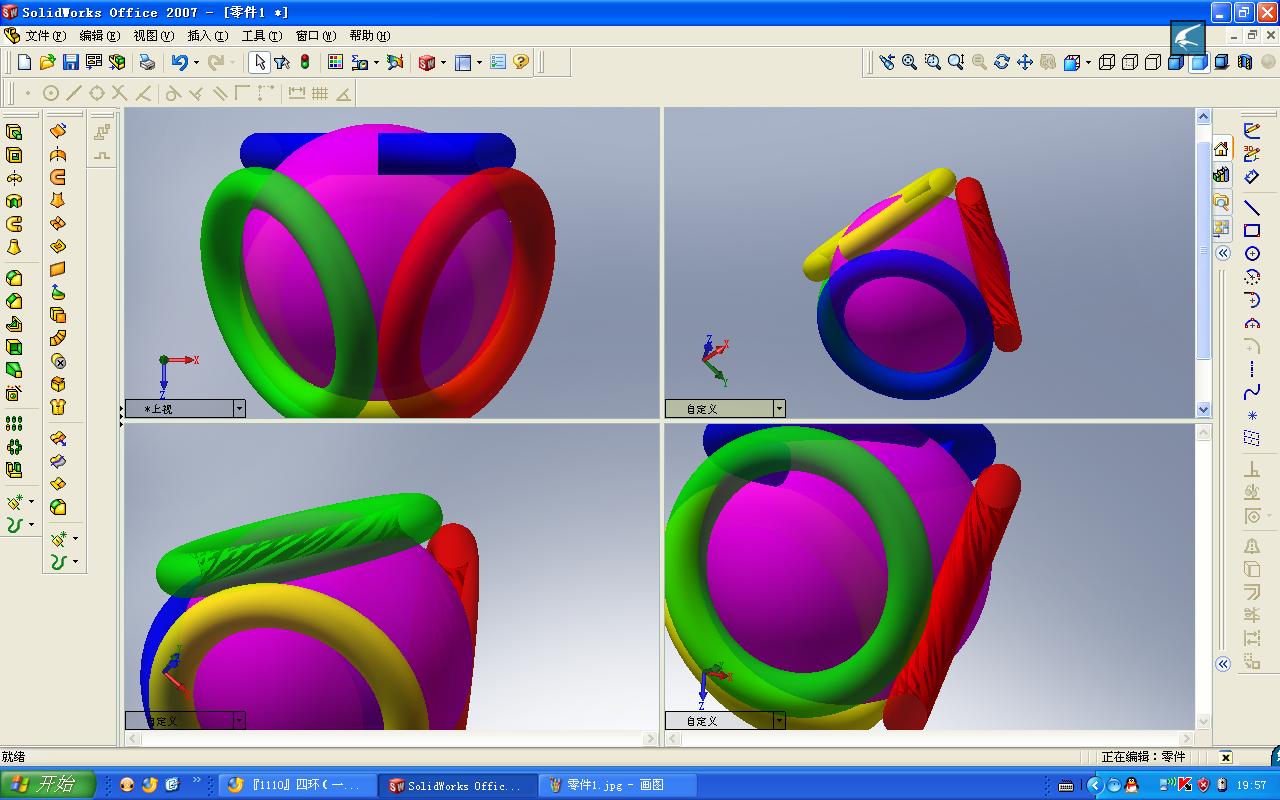Select the Chamfer feature icon
Viewport: 1280px width, 800px height.
[x=14, y=301]
